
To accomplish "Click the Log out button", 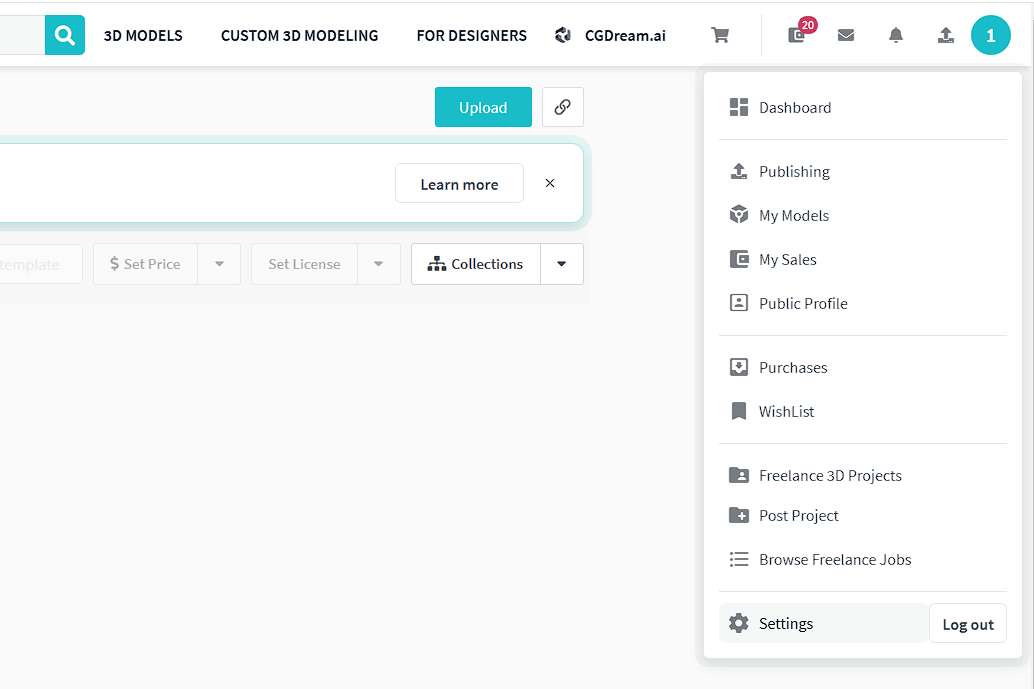I will click(x=967, y=624).
